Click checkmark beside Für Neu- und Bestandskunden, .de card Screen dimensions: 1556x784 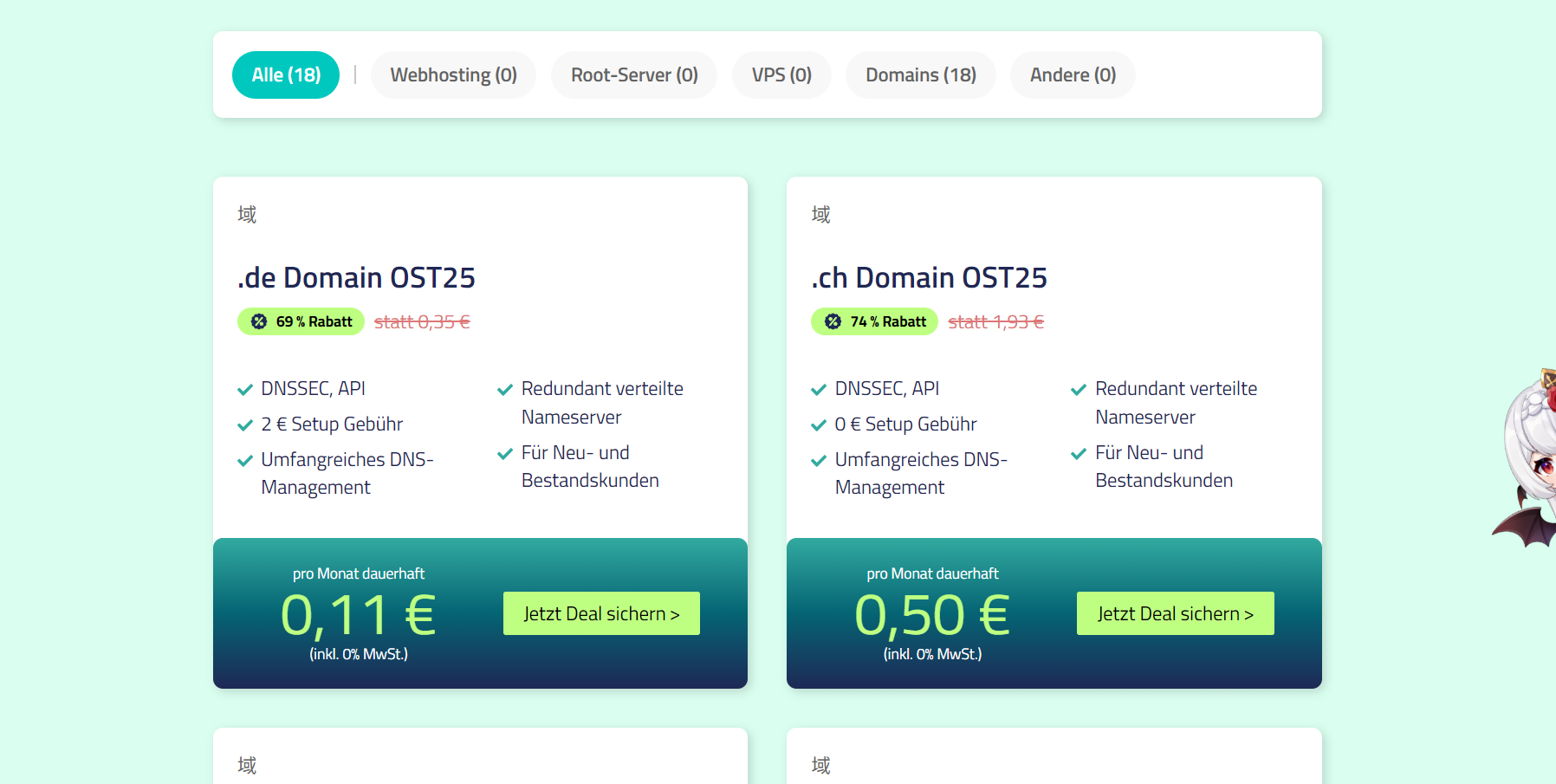point(505,454)
